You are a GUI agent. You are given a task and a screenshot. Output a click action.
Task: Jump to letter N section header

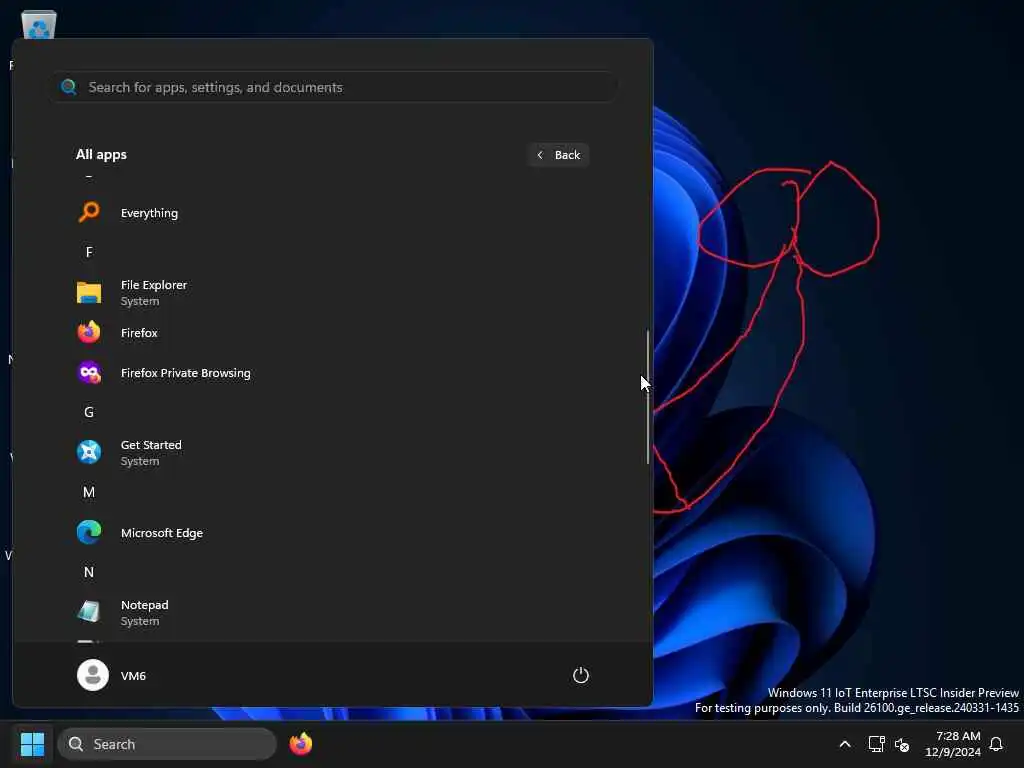coord(89,572)
